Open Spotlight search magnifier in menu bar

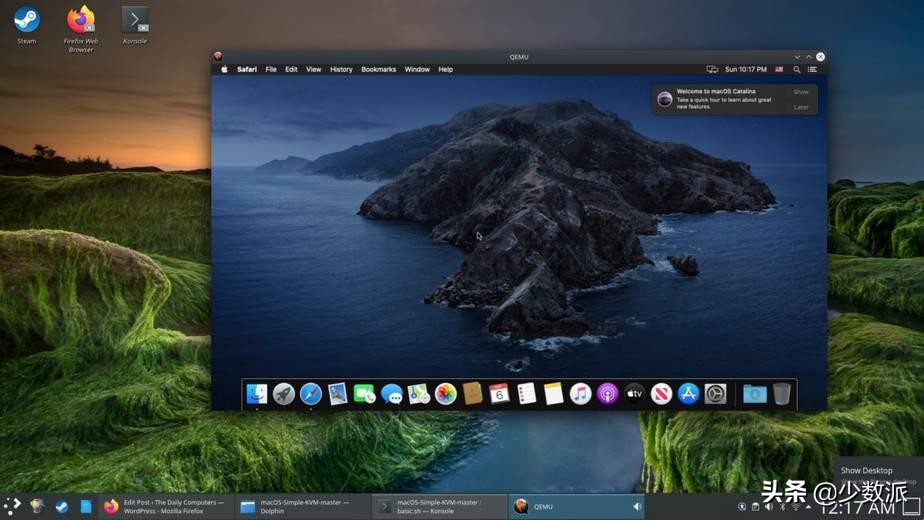pyautogui.click(x=796, y=70)
